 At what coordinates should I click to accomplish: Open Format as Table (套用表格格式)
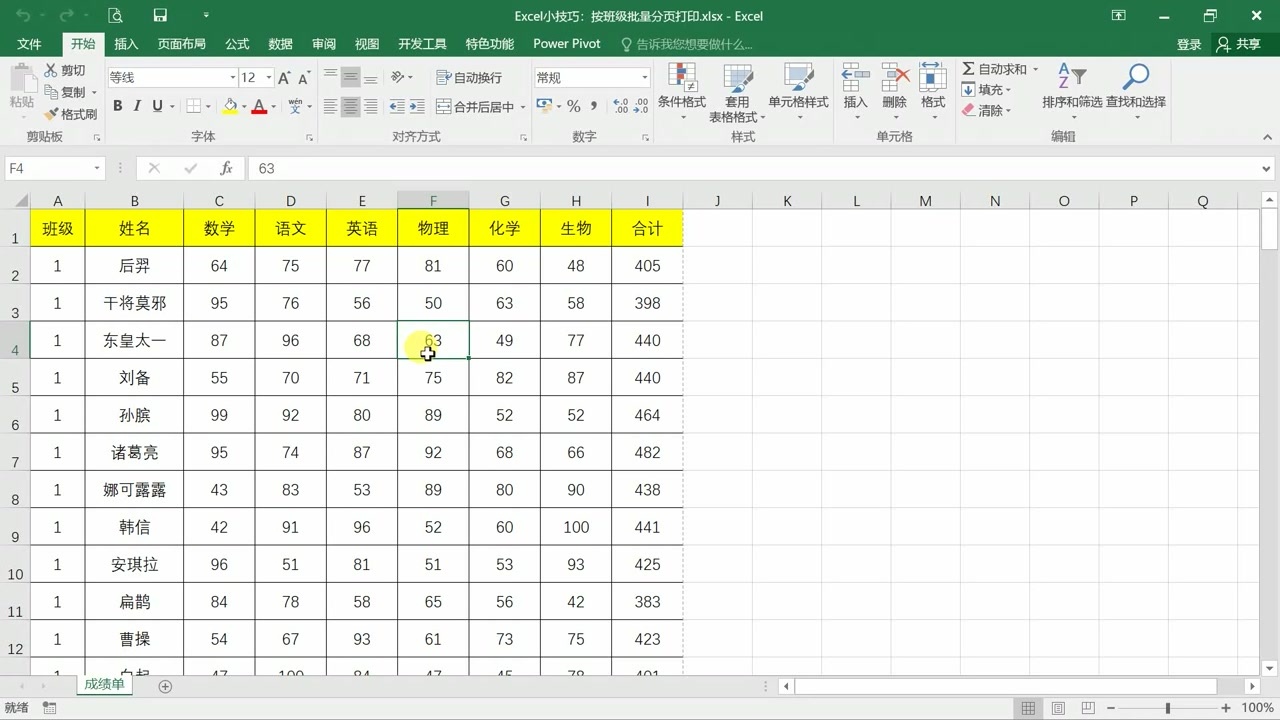[737, 92]
